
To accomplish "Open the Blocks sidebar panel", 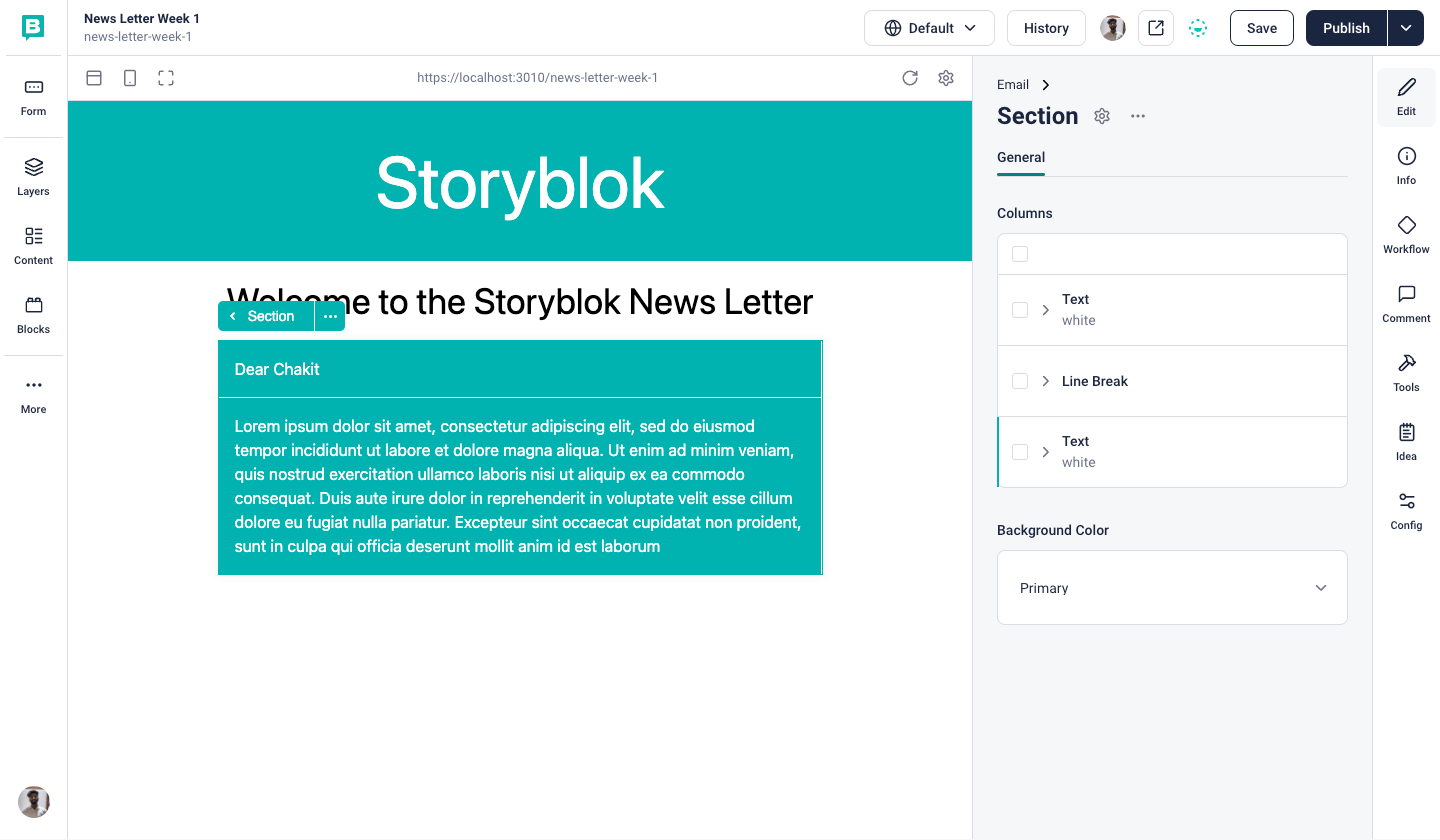I will coord(33,315).
